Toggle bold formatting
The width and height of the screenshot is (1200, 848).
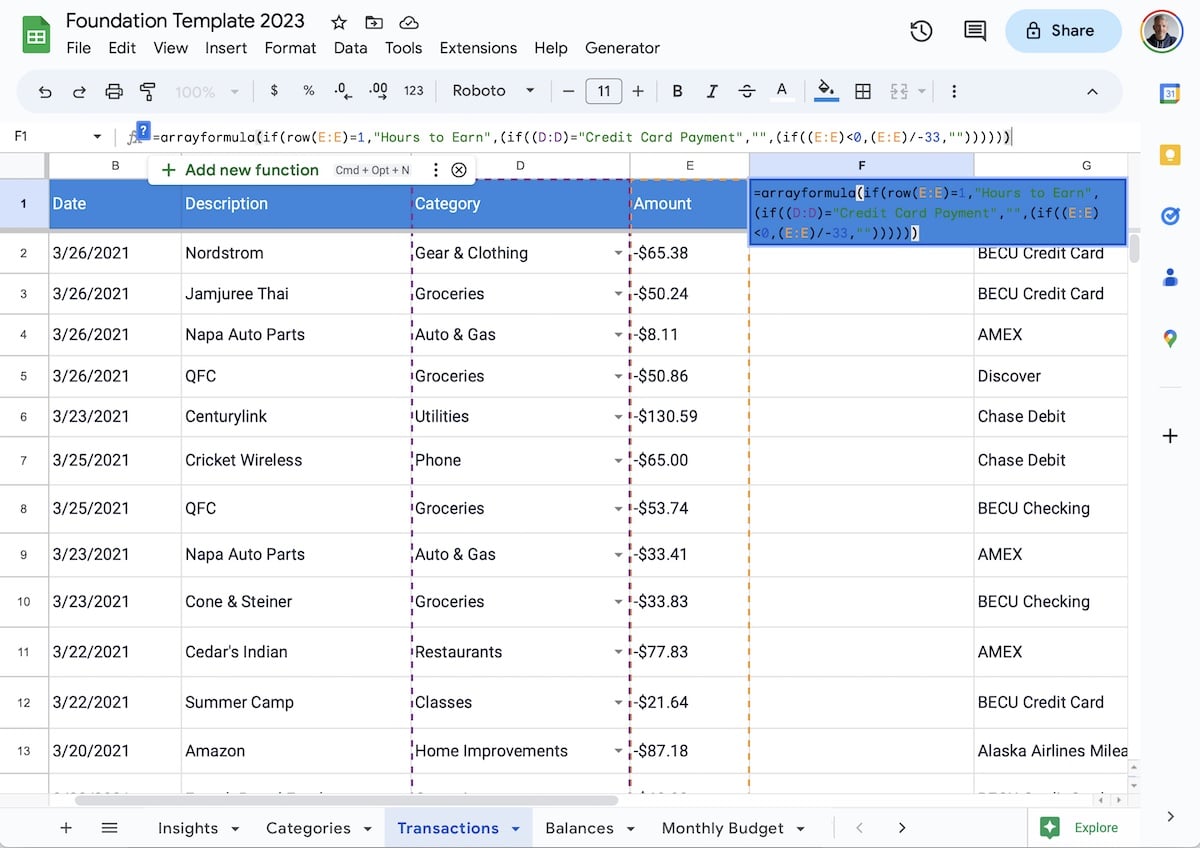[x=677, y=91]
